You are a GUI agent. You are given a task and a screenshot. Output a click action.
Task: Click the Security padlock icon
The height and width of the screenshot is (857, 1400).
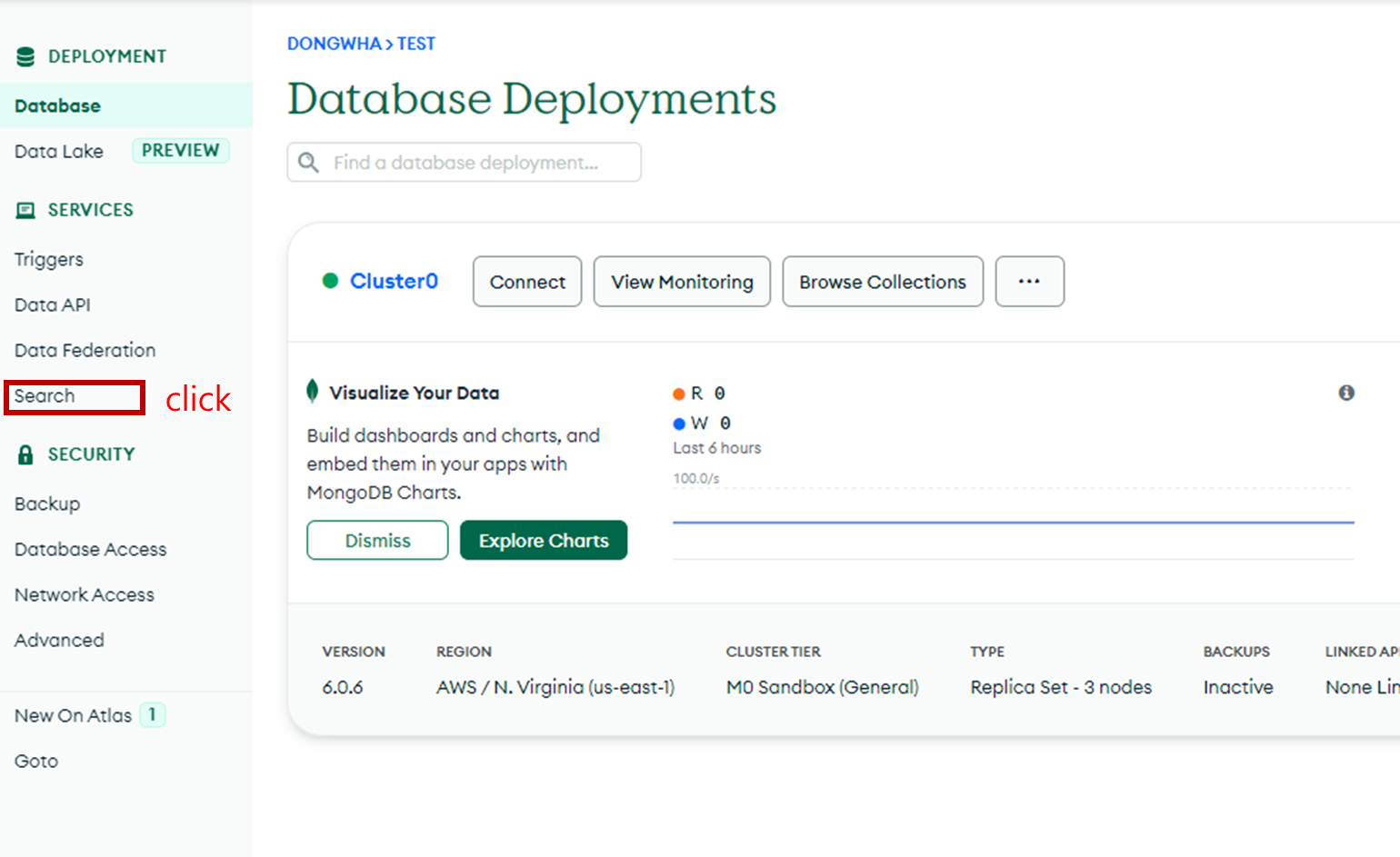pos(25,454)
